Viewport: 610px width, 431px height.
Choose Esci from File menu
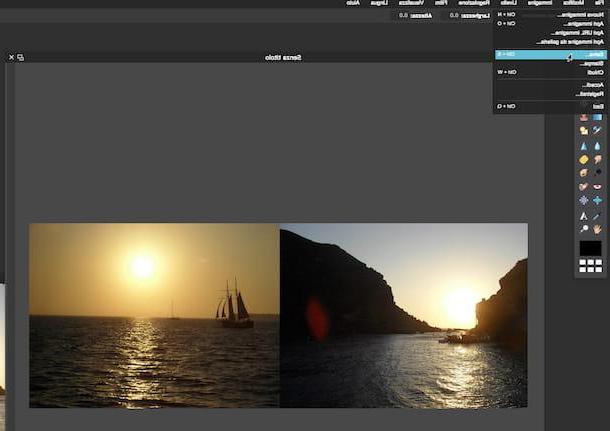[550, 106]
